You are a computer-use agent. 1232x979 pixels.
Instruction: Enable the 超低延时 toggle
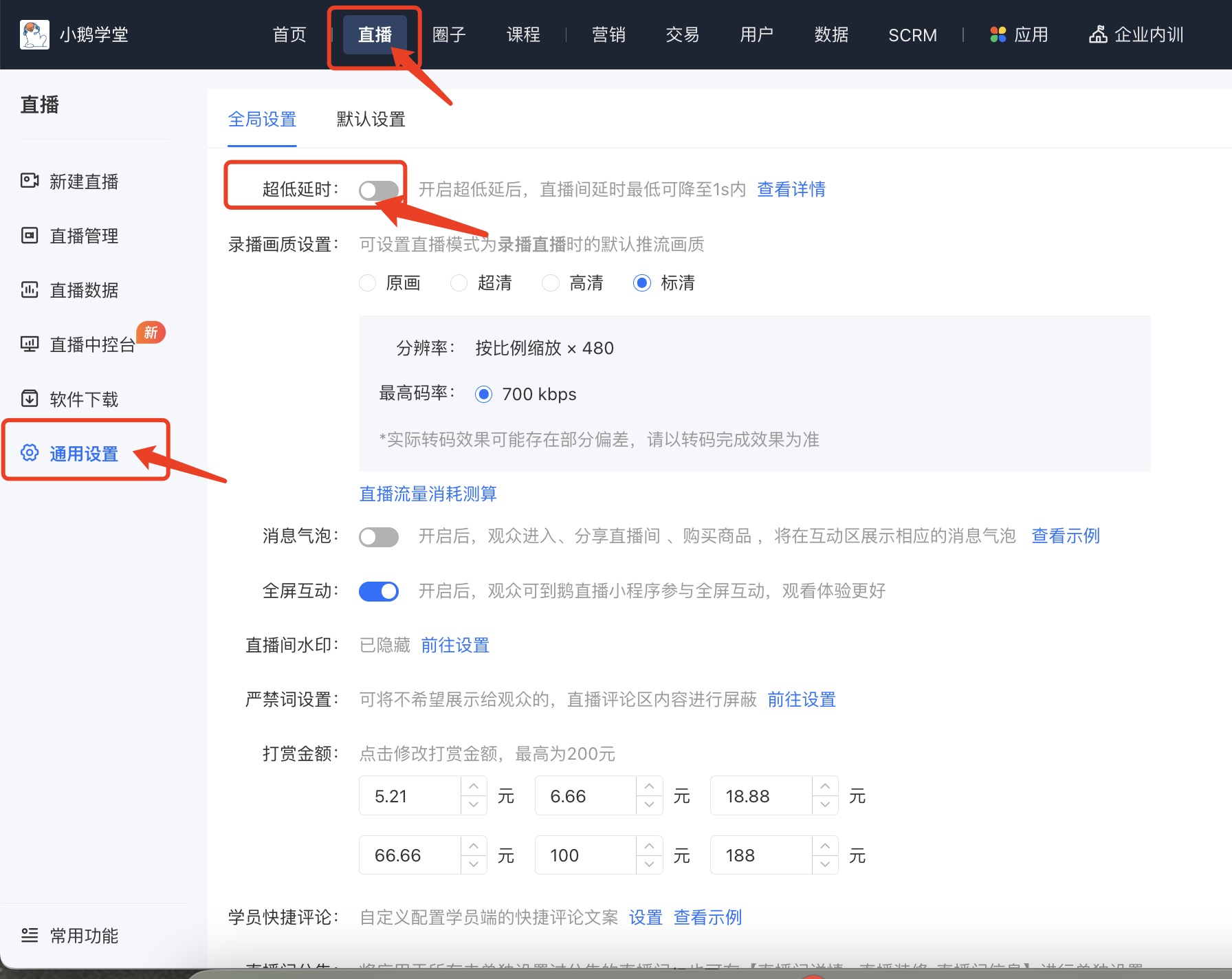[379, 190]
